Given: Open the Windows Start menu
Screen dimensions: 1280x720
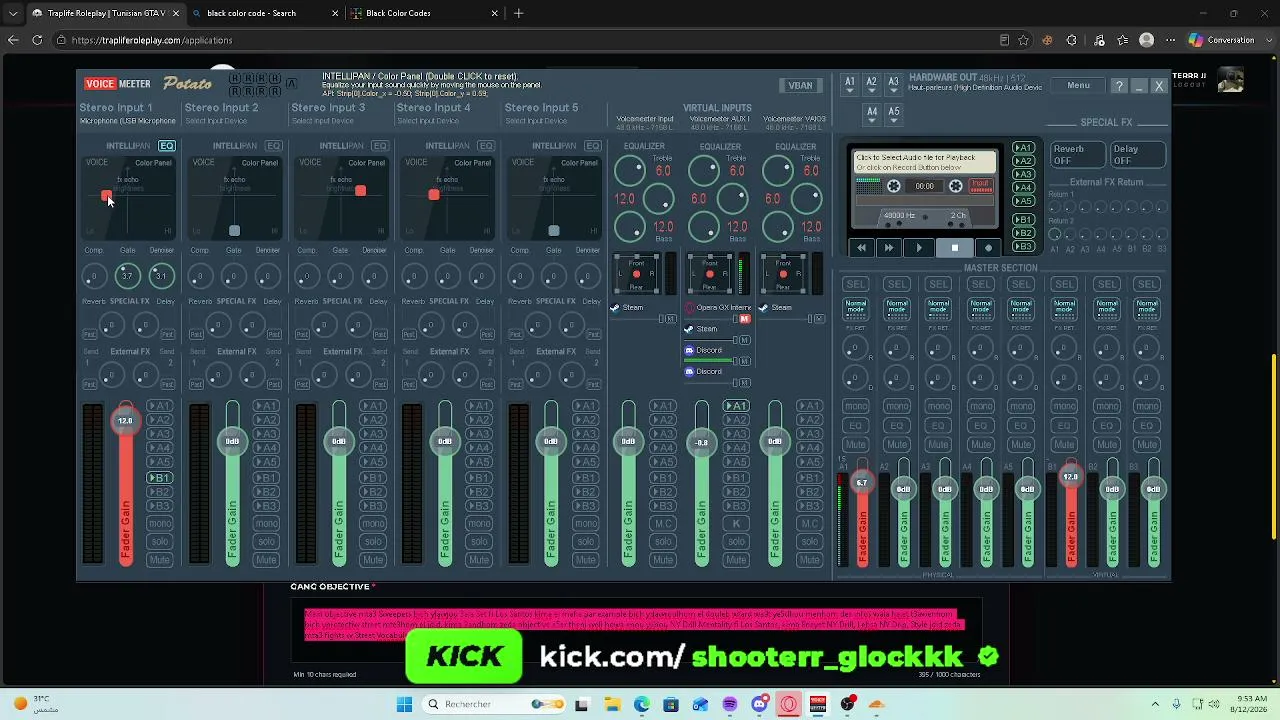Looking at the screenshot, I should tap(404, 704).
